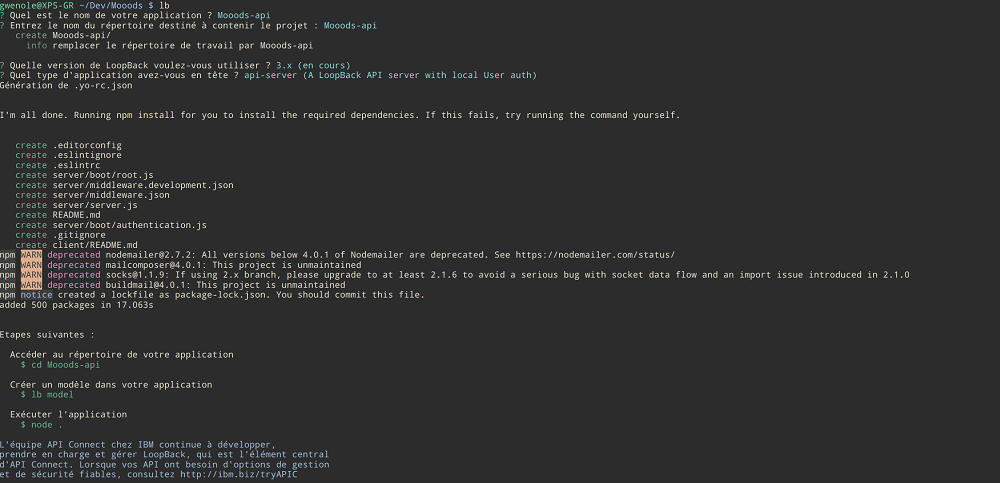This screenshot has height=483, width=1000.
Task: Click the server/server.js file path
Action: (x=94, y=205)
